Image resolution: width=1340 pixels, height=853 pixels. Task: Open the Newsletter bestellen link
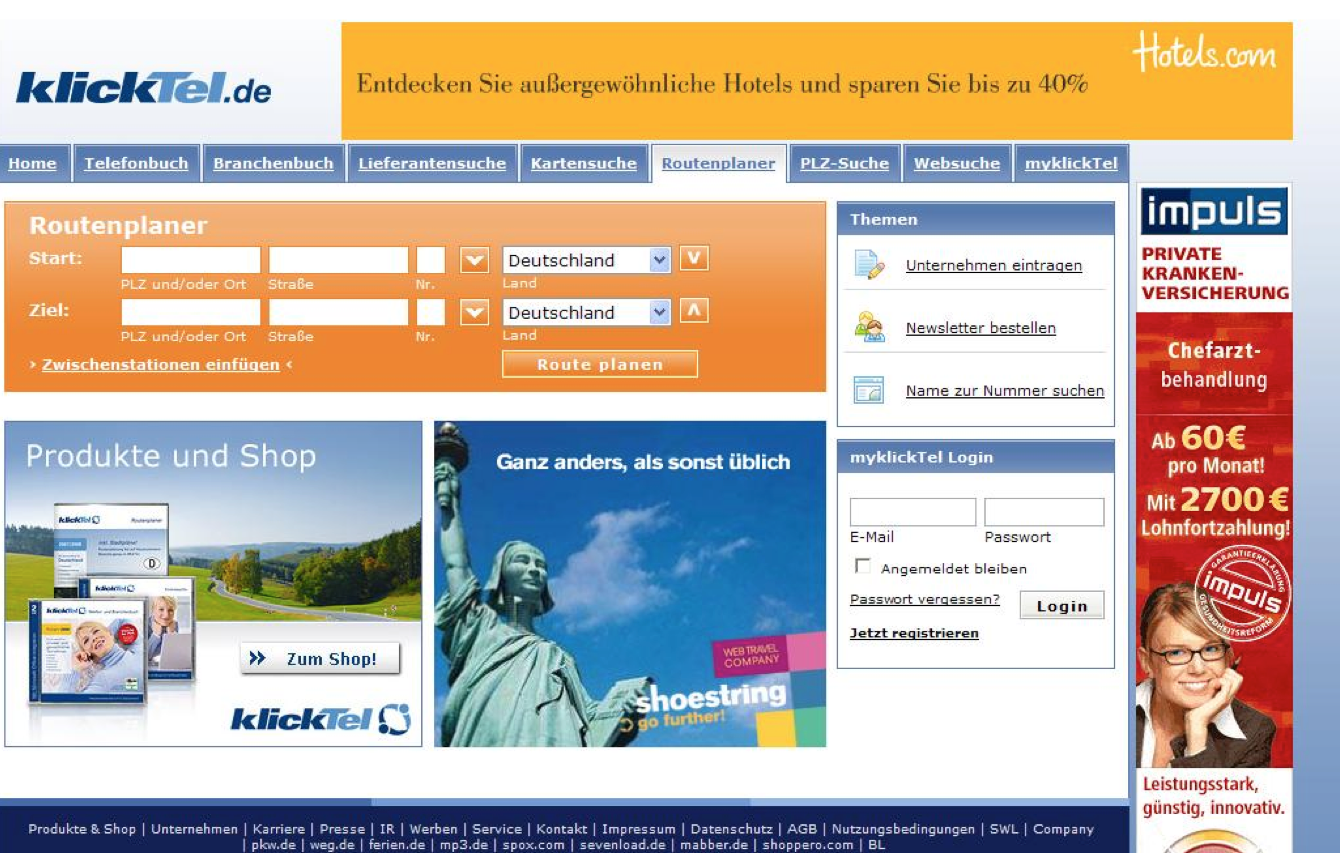pyautogui.click(x=981, y=328)
